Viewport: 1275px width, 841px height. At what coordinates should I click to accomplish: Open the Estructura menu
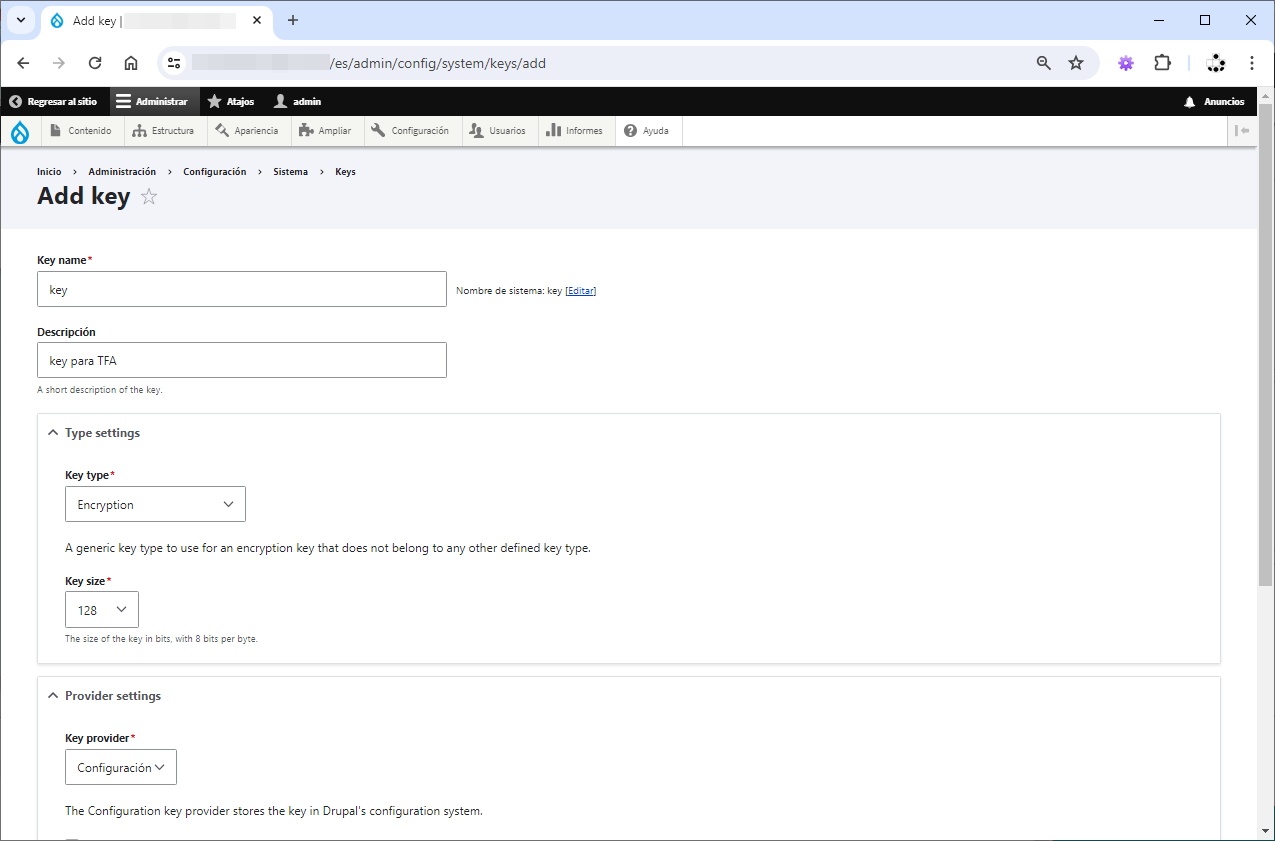point(163,131)
